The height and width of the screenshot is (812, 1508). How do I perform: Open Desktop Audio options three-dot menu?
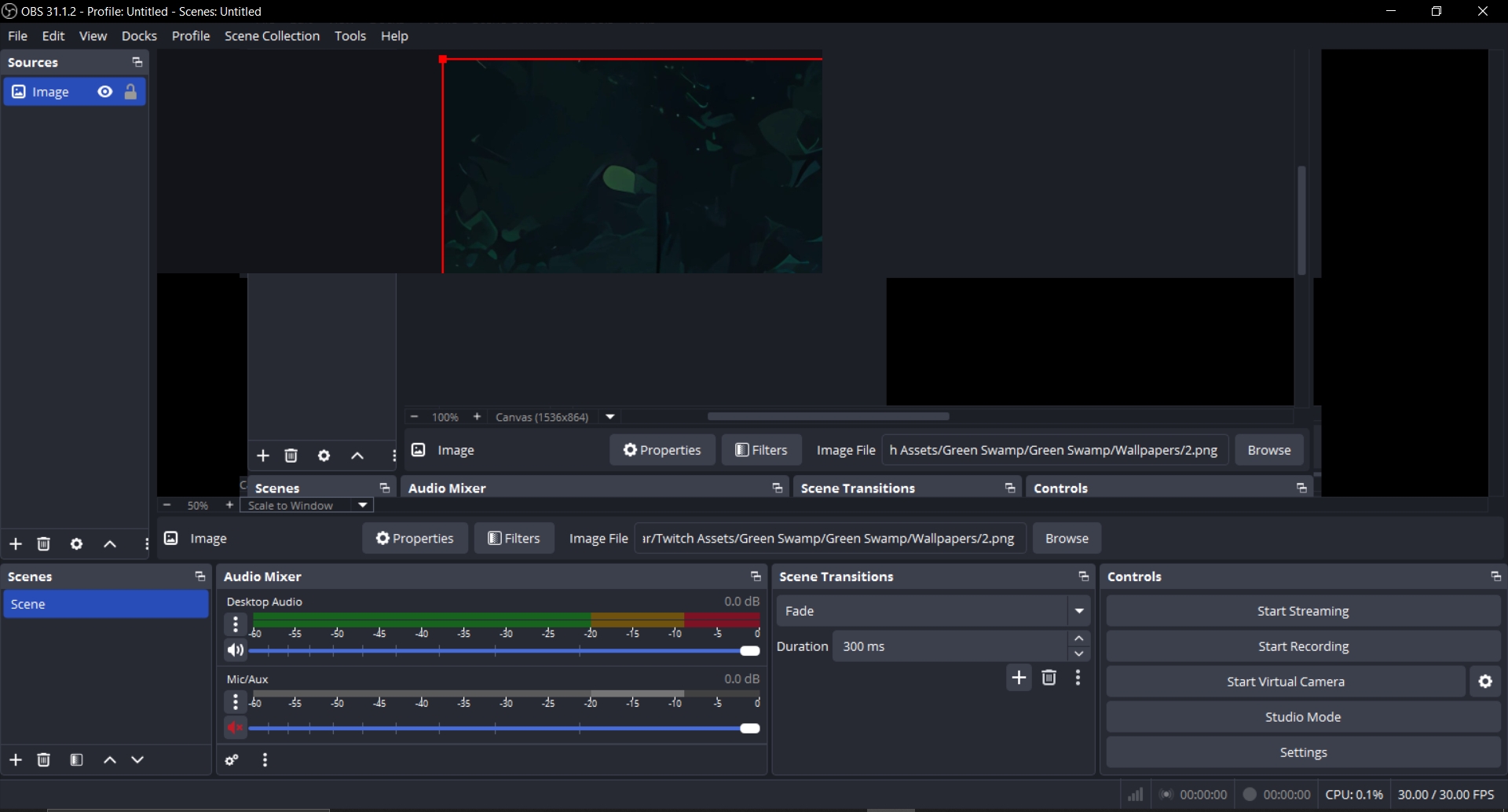[x=236, y=625]
